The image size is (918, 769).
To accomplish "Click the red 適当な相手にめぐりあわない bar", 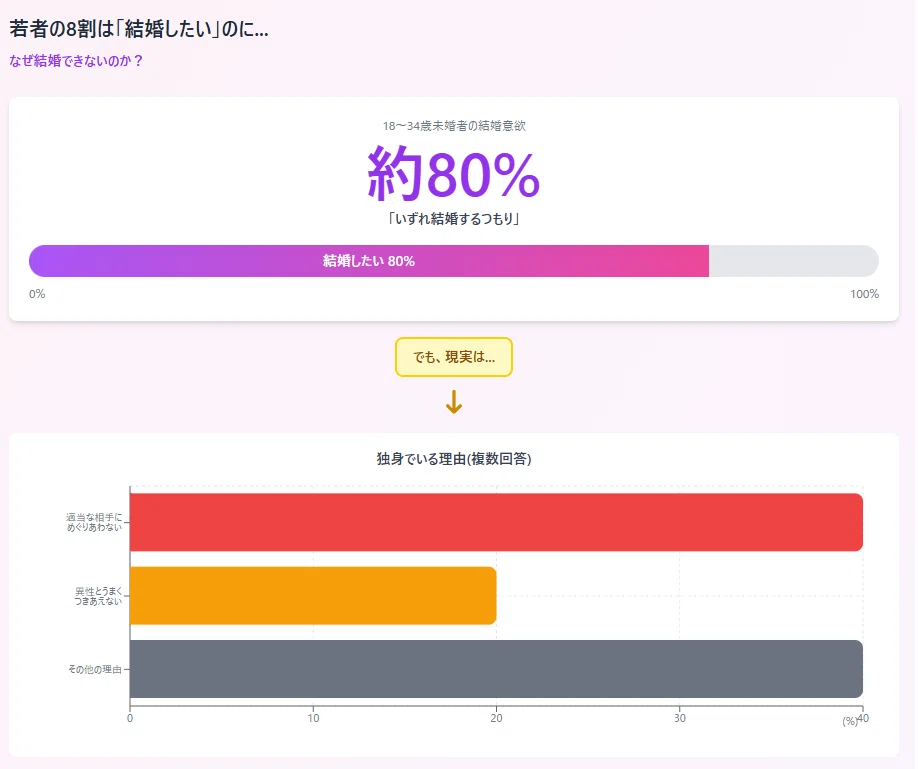I will [x=496, y=522].
